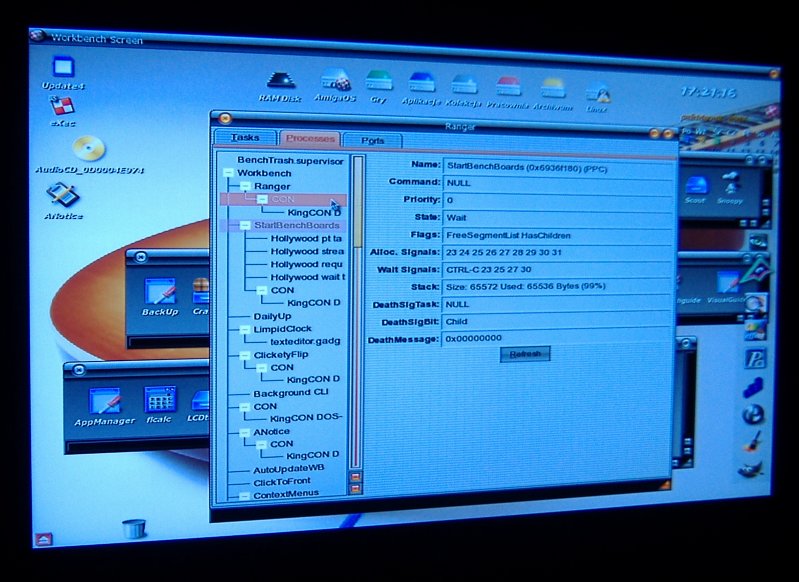
Task: Open the Linux volume icon
Action: pyautogui.click(x=597, y=98)
